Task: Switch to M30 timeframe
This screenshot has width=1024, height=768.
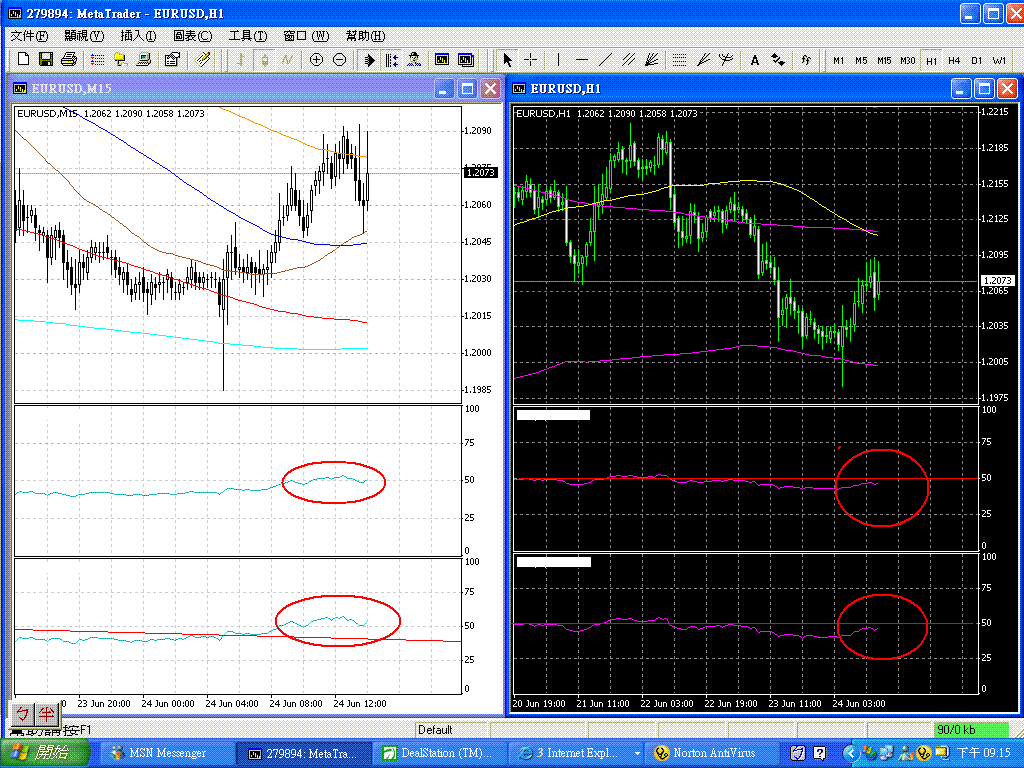Action: (908, 60)
